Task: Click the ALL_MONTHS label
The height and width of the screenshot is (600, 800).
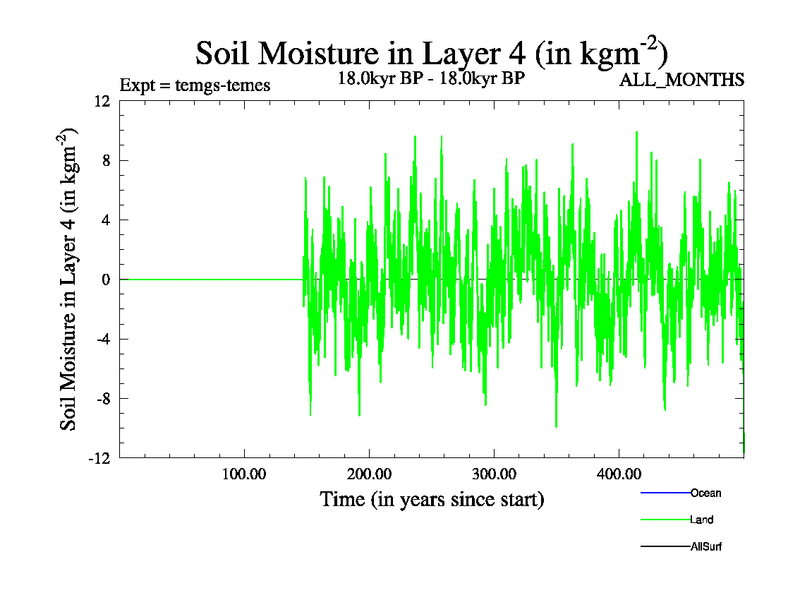Action: [682, 80]
